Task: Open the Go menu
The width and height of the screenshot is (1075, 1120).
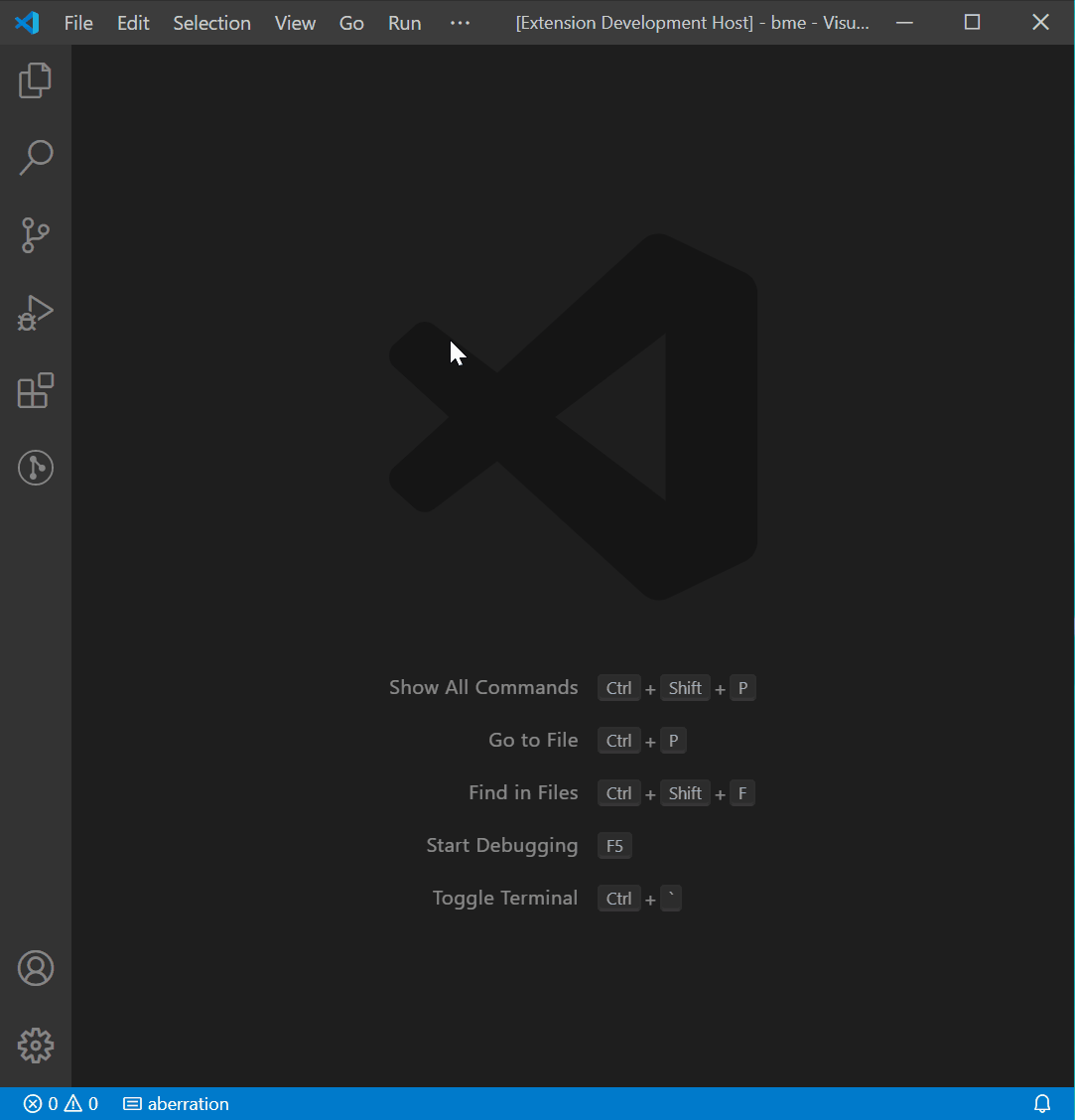Action: [x=351, y=23]
